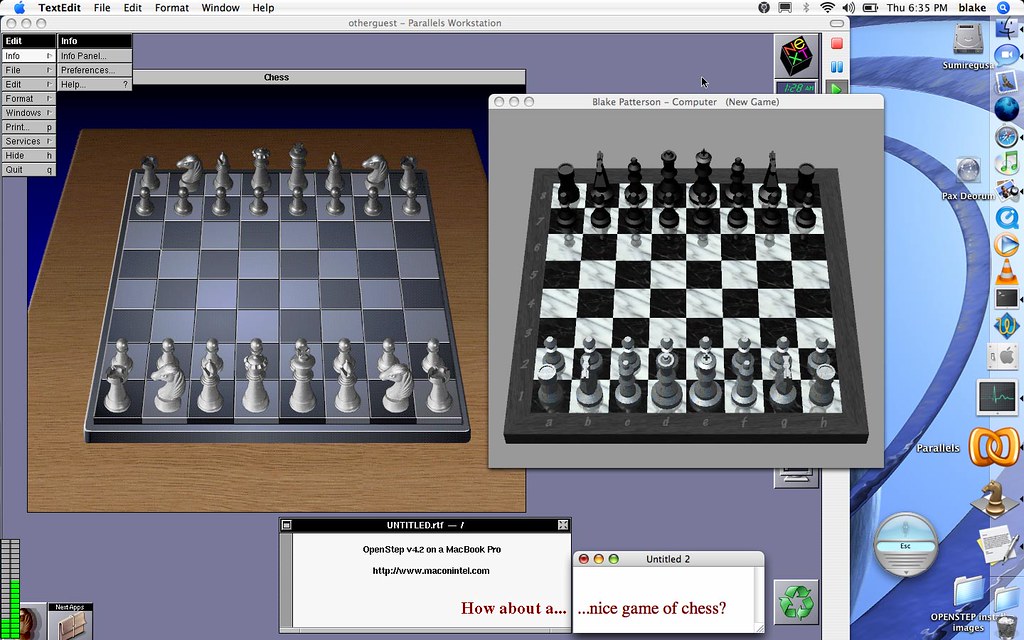Screen dimensions: 1024x640
Task: Click the green play button in Parallels toolbar
Action: pyautogui.click(x=836, y=88)
